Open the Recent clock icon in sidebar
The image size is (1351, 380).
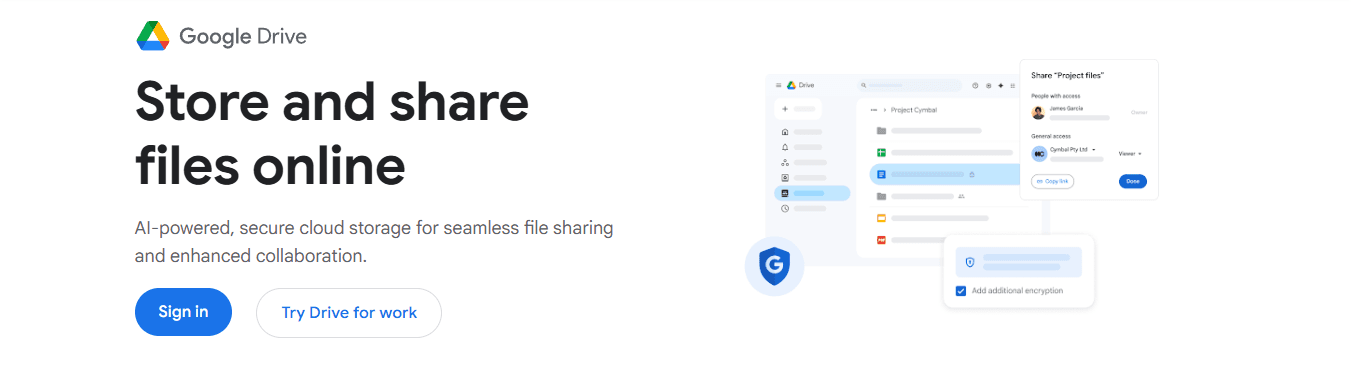[x=785, y=208]
